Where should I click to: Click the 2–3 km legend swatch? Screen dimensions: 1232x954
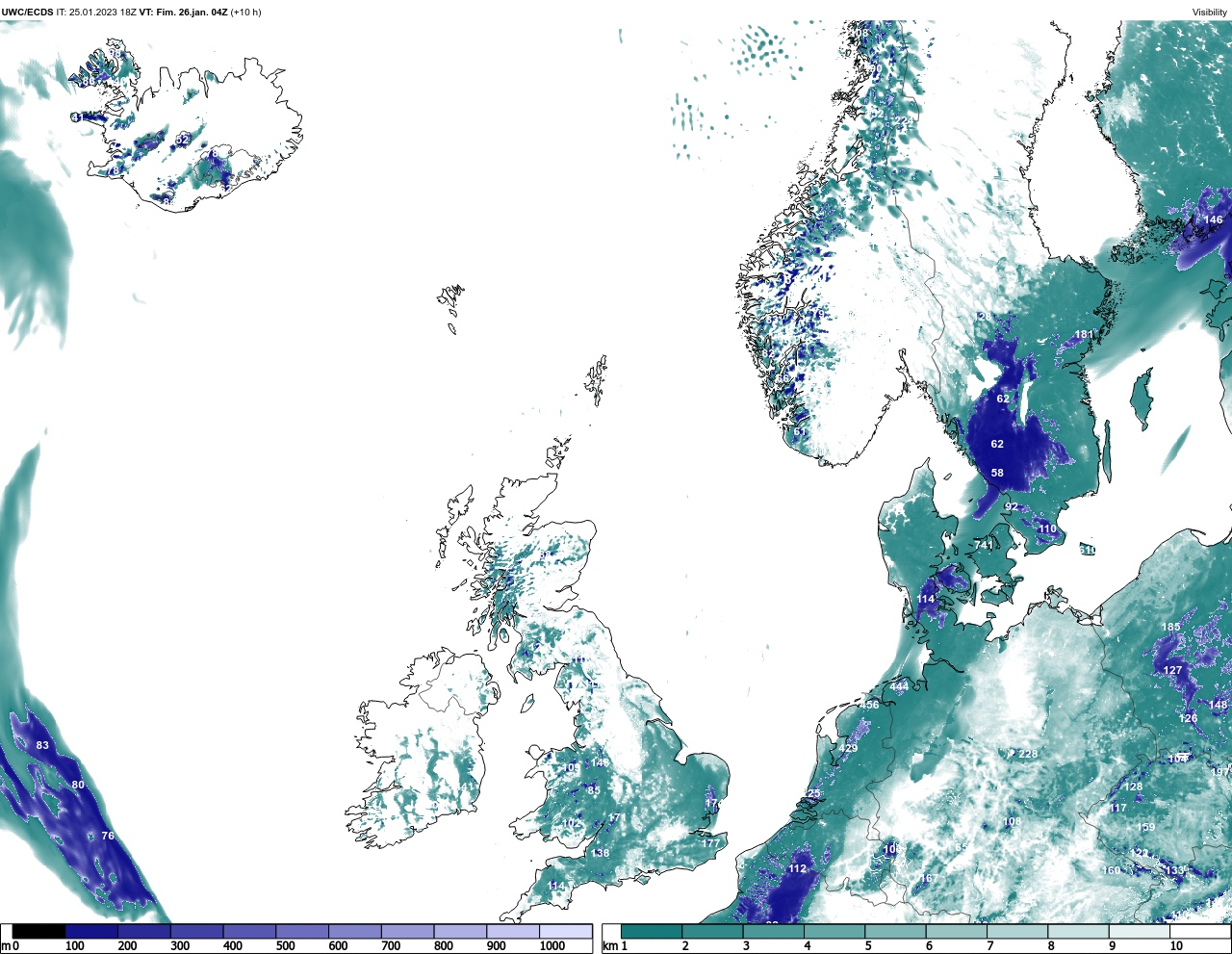[x=712, y=932]
